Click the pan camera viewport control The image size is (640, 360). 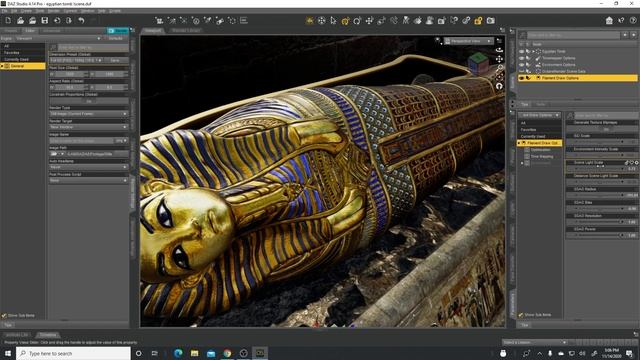click(x=499, y=59)
